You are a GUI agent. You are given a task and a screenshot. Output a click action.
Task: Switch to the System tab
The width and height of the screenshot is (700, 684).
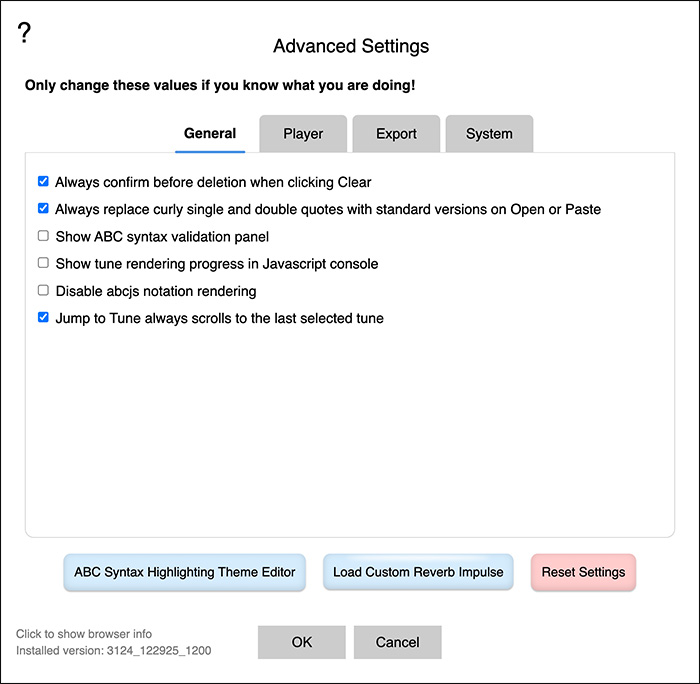point(489,134)
